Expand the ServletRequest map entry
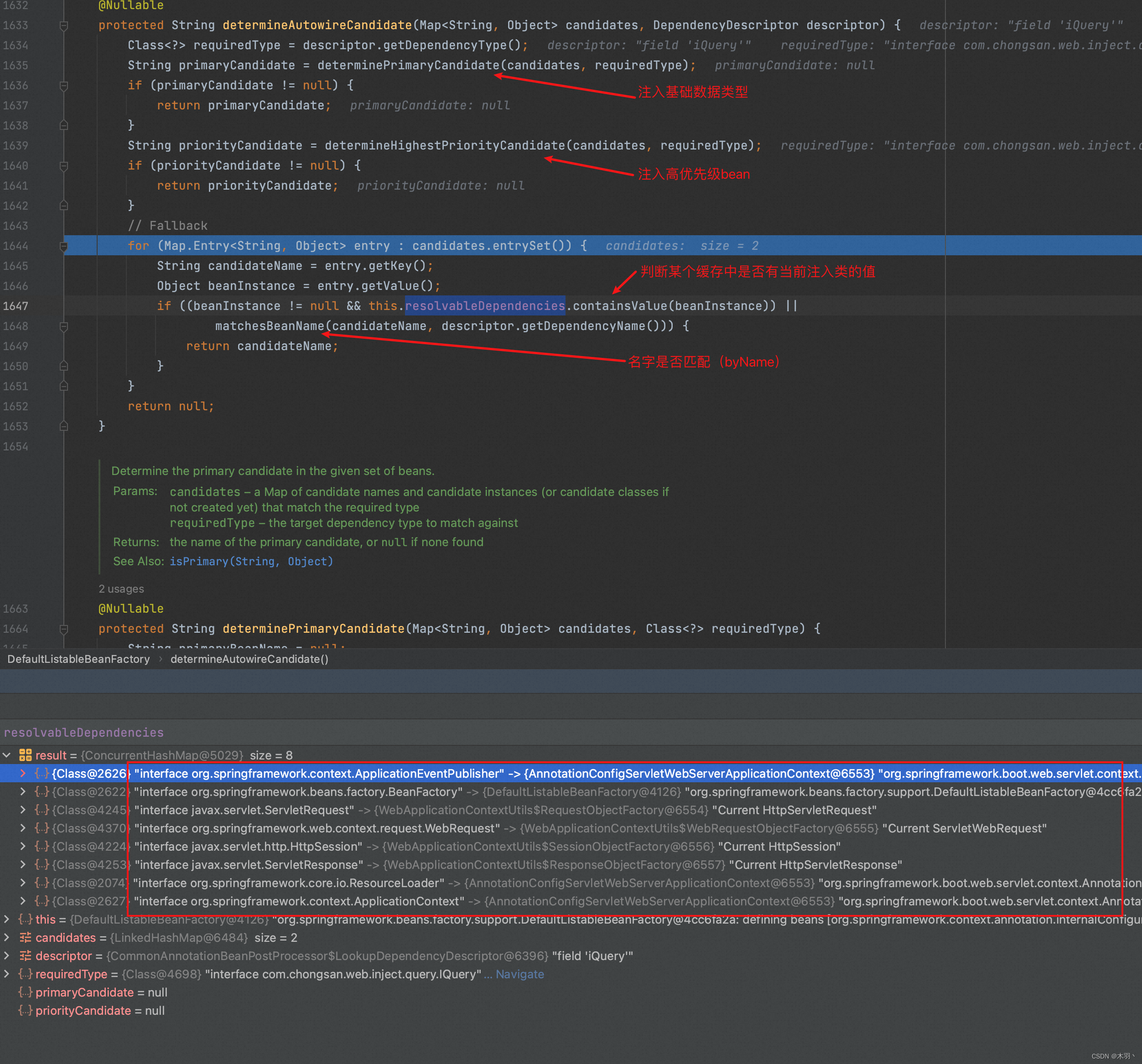Screen dimensions: 1142x1064 pos(23,810)
